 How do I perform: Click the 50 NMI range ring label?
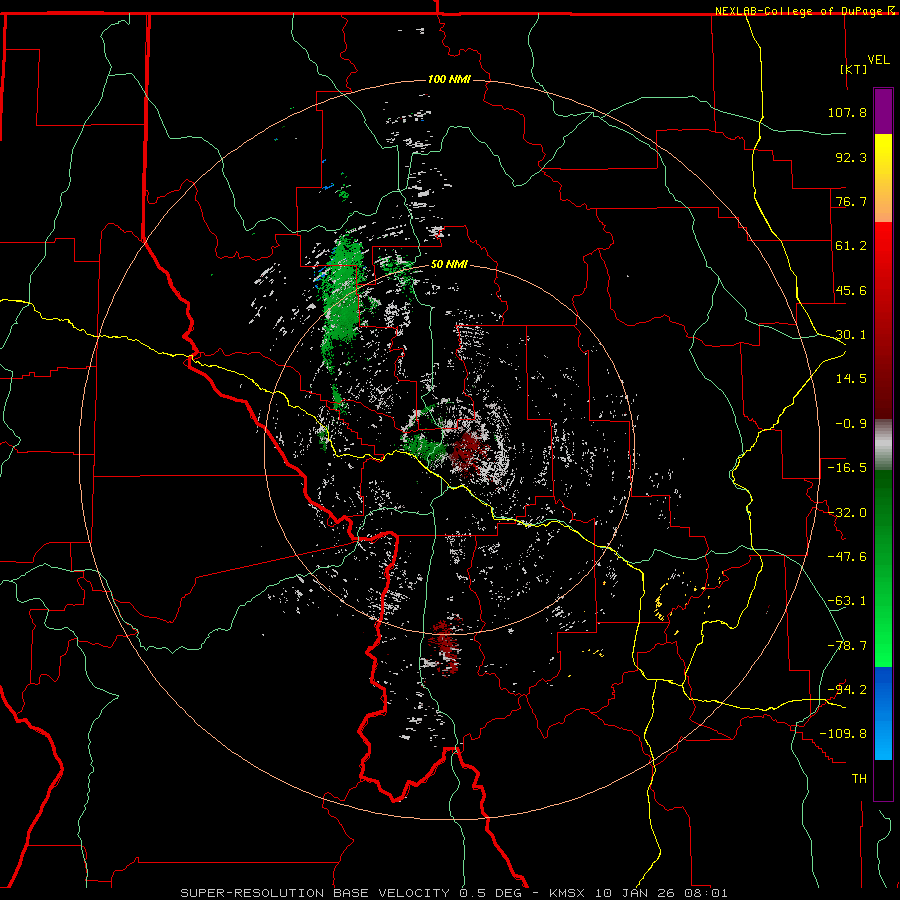coord(449,265)
